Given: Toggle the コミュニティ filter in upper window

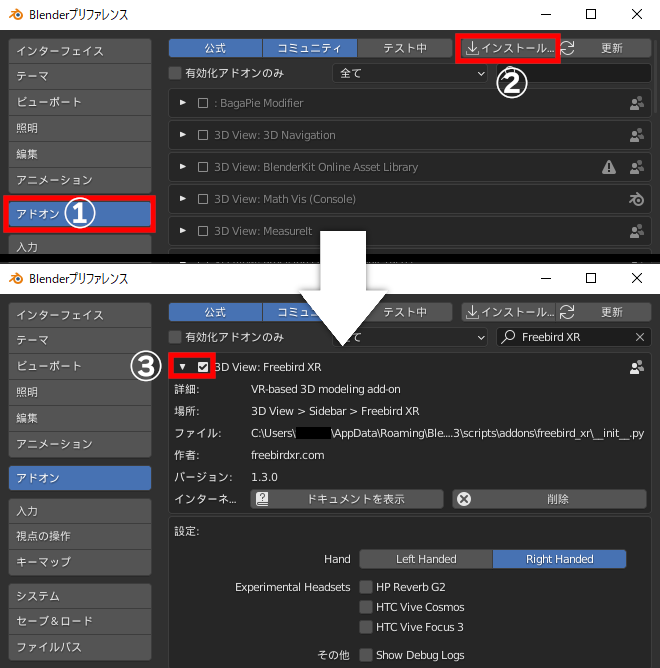Looking at the screenshot, I should (x=310, y=48).
